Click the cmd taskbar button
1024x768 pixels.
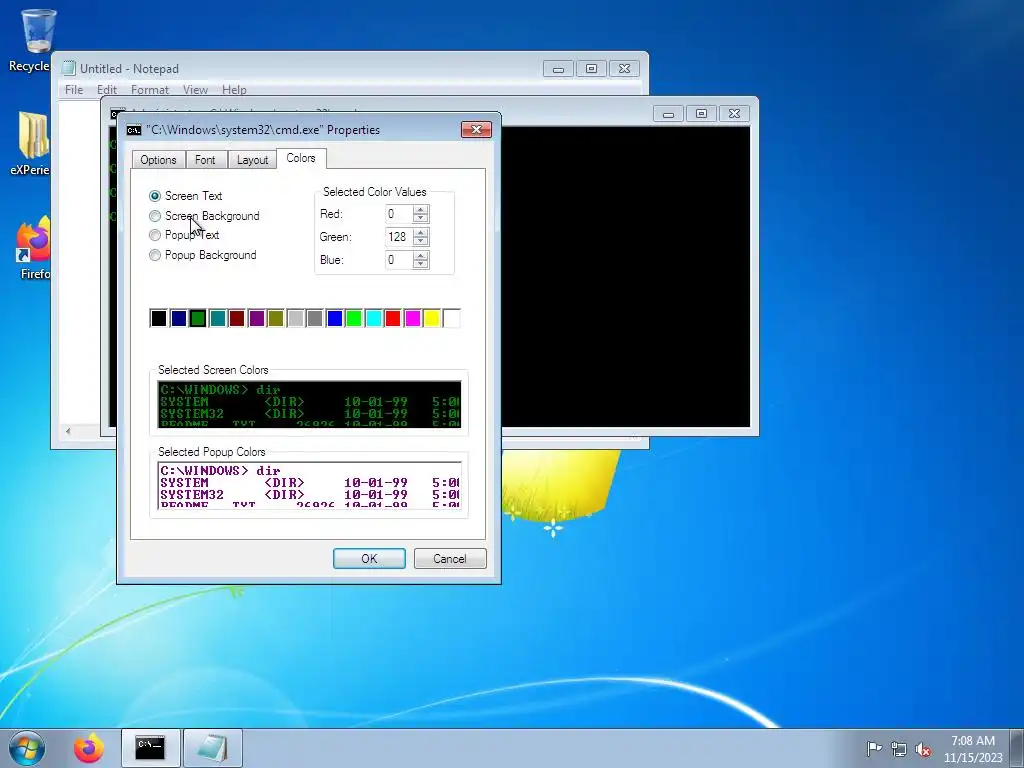(150, 748)
